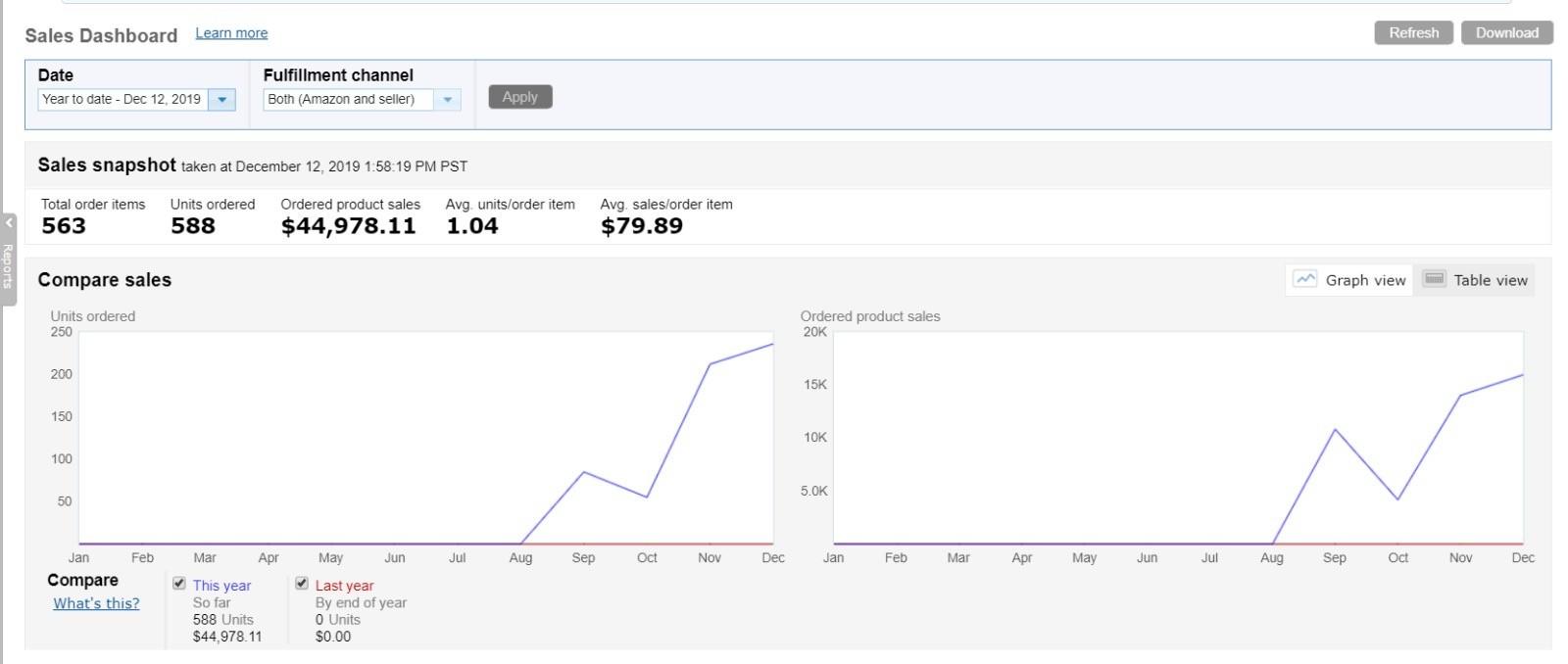The width and height of the screenshot is (1568, 664).
Task: Click the Nov peak on Units ordered graph
Action: click(710, 364)
